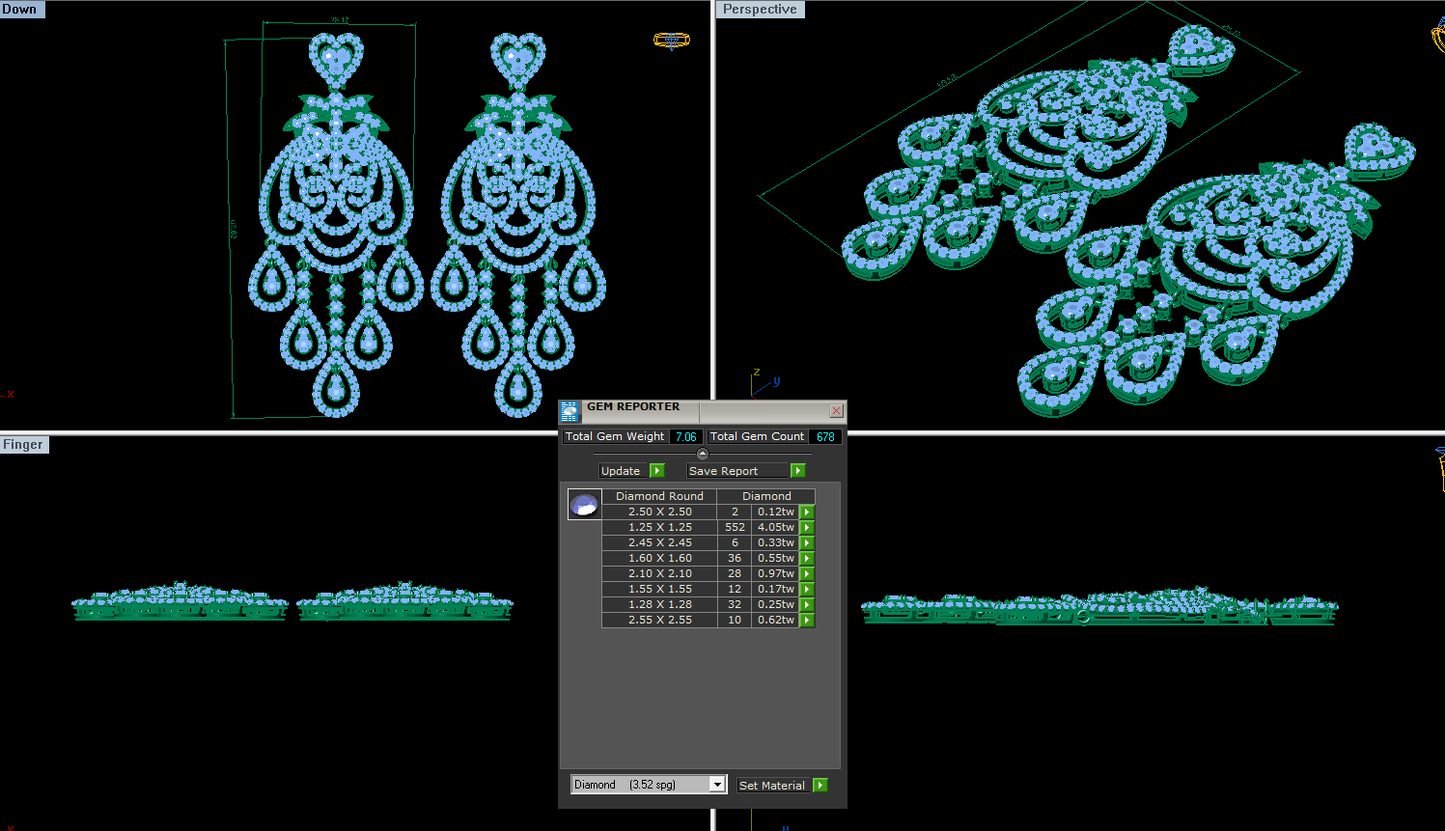Click the Gem Reporter title text

pyautogui.click(x=633, y=407)
